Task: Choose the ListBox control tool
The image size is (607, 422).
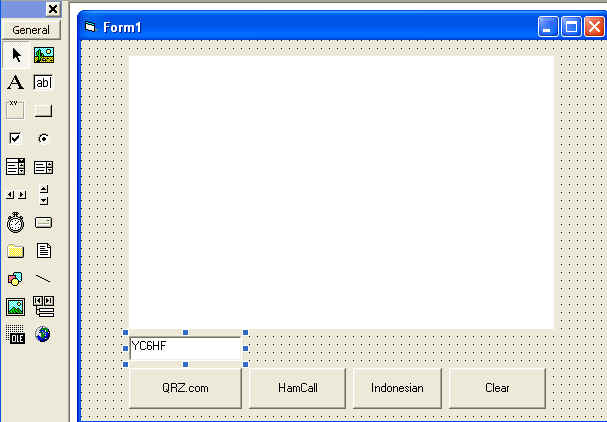Action: coord(43,167)
